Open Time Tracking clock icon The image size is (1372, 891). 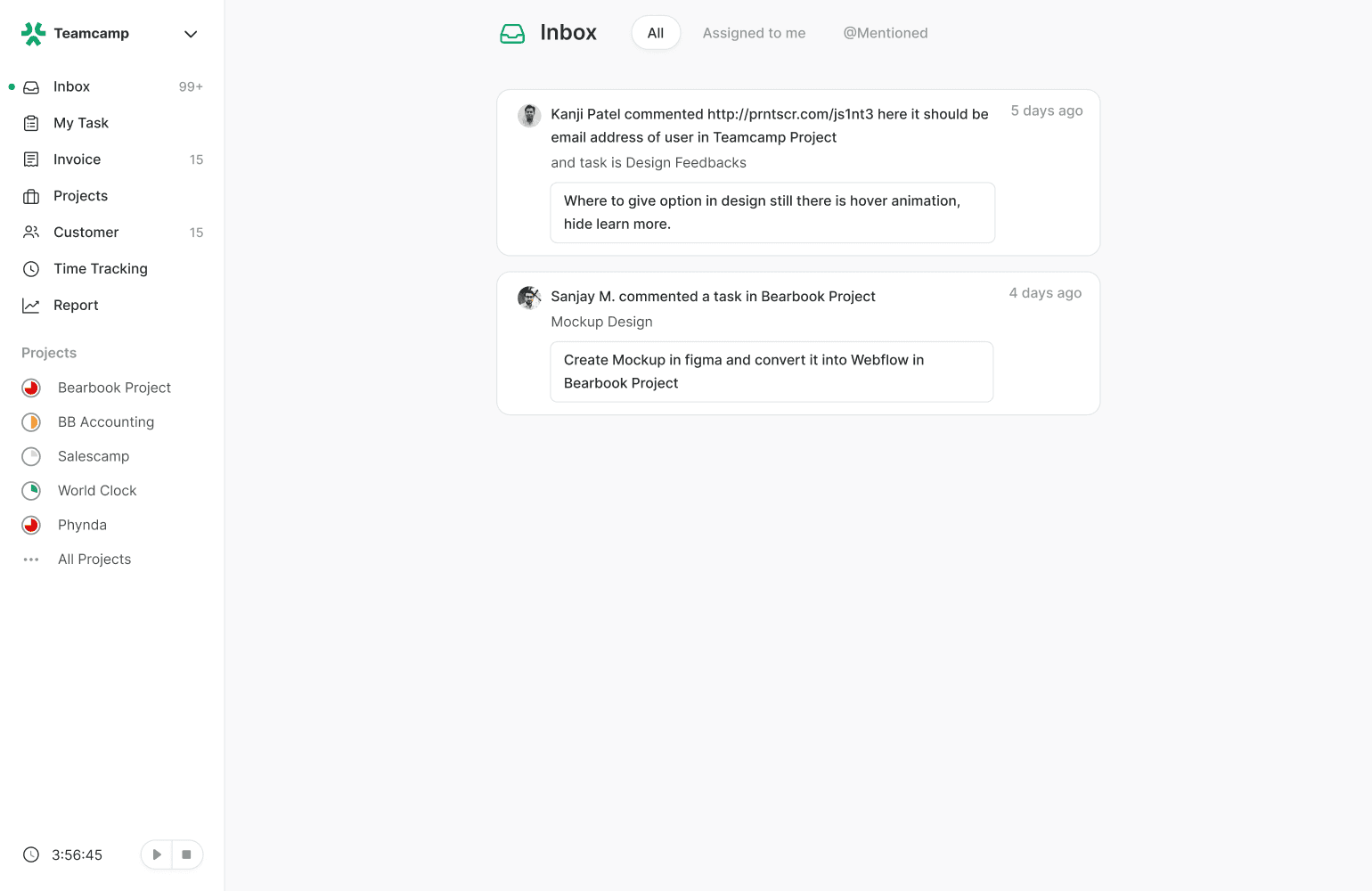[x=31, y=269]
